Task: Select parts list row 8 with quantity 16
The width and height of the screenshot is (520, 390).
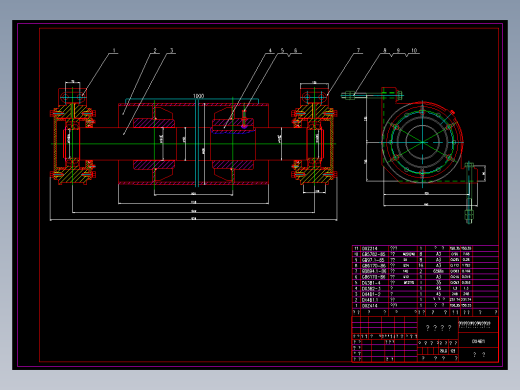Action: (425, 266)
